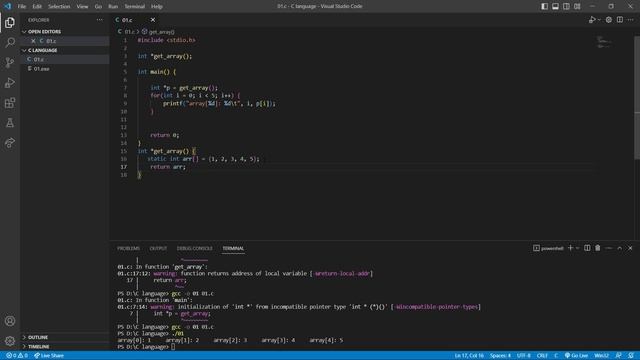640x360 pixels.
Task: Close the 01.c editor tab
Action: click(153, 20)
